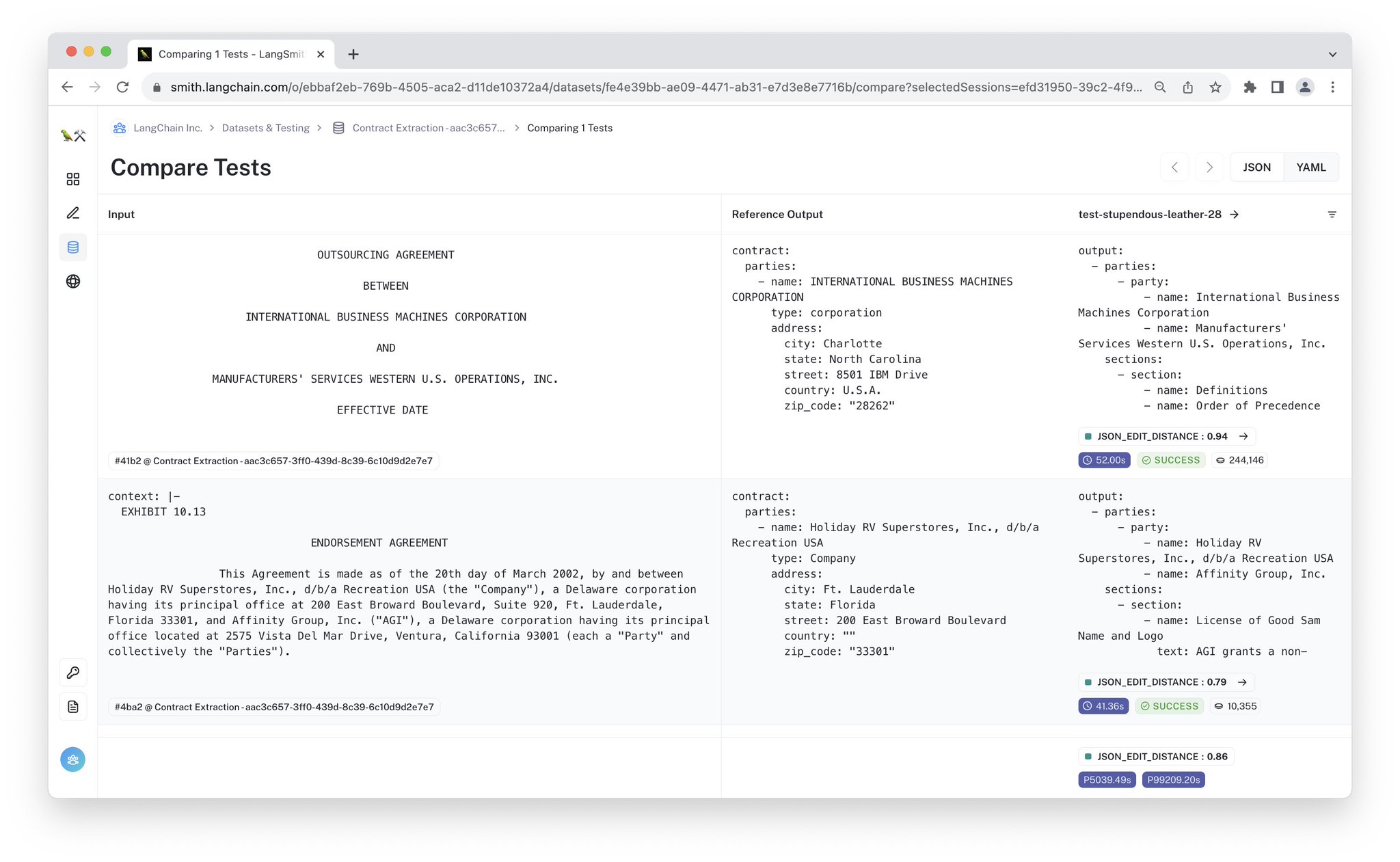Go forward with browser forward arrow
The width and height of the screenshot is (1400, 862).
click(95, 87)
